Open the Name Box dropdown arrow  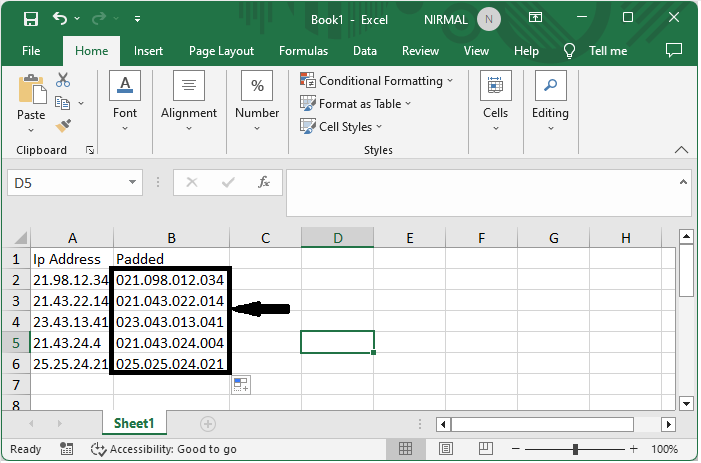(x=133, y=183)
